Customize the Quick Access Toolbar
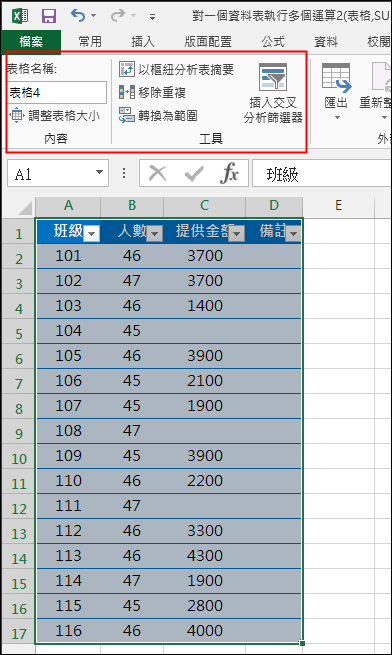Image resolution: width=392 pixels, height=655 pixels. pos(153,17)
